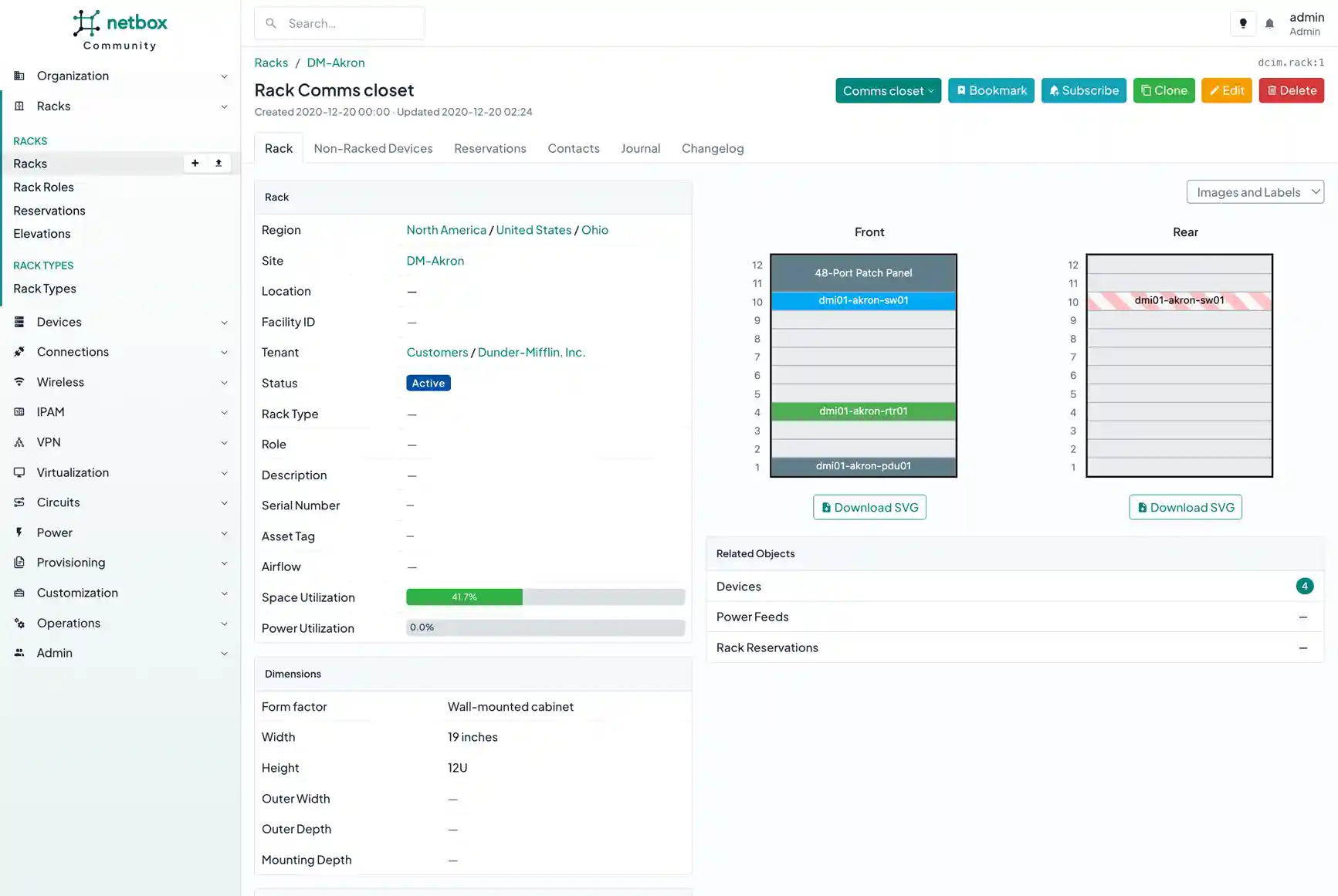Screen dimensions: 1338x896
Task: Select dmi01-akron-rtr01 in the front elevation
Action: click(863, 411)
